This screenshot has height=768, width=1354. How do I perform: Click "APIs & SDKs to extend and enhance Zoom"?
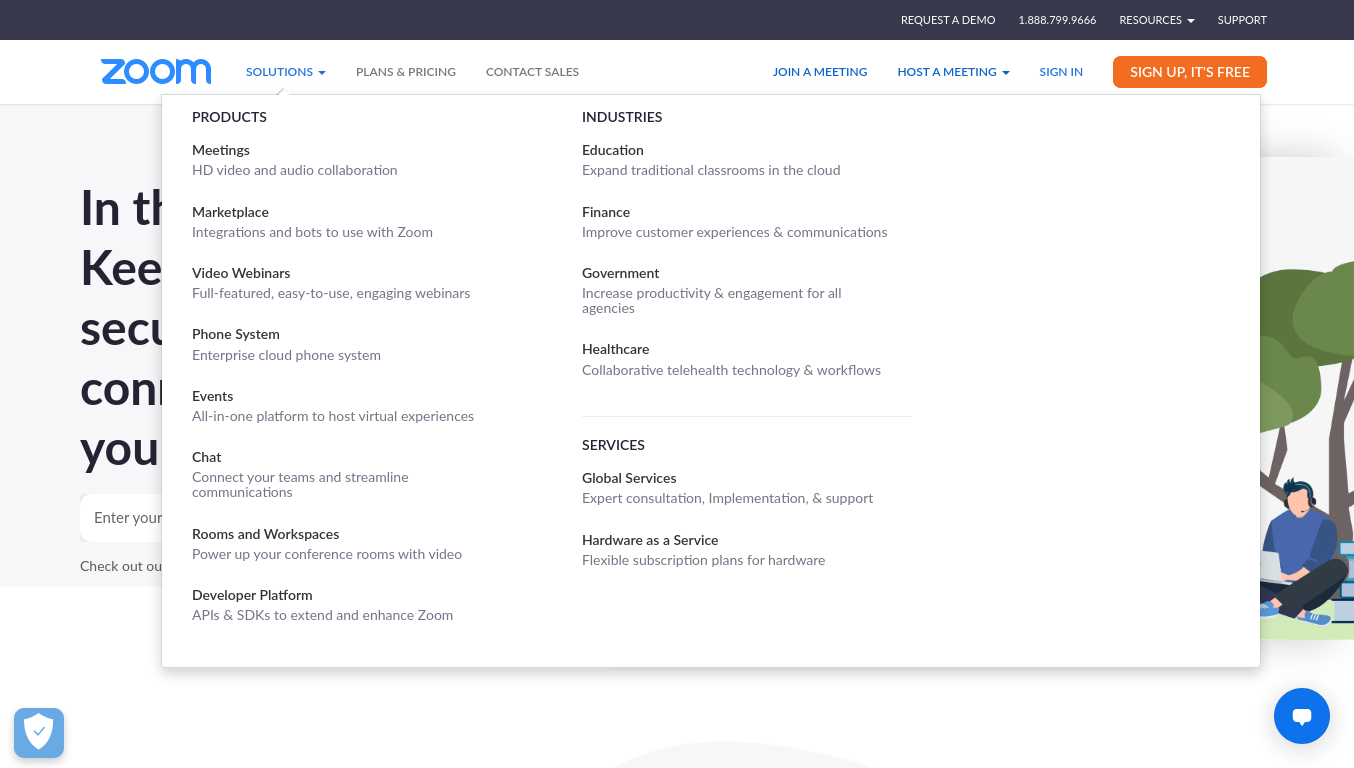click(x=322, y=615)
